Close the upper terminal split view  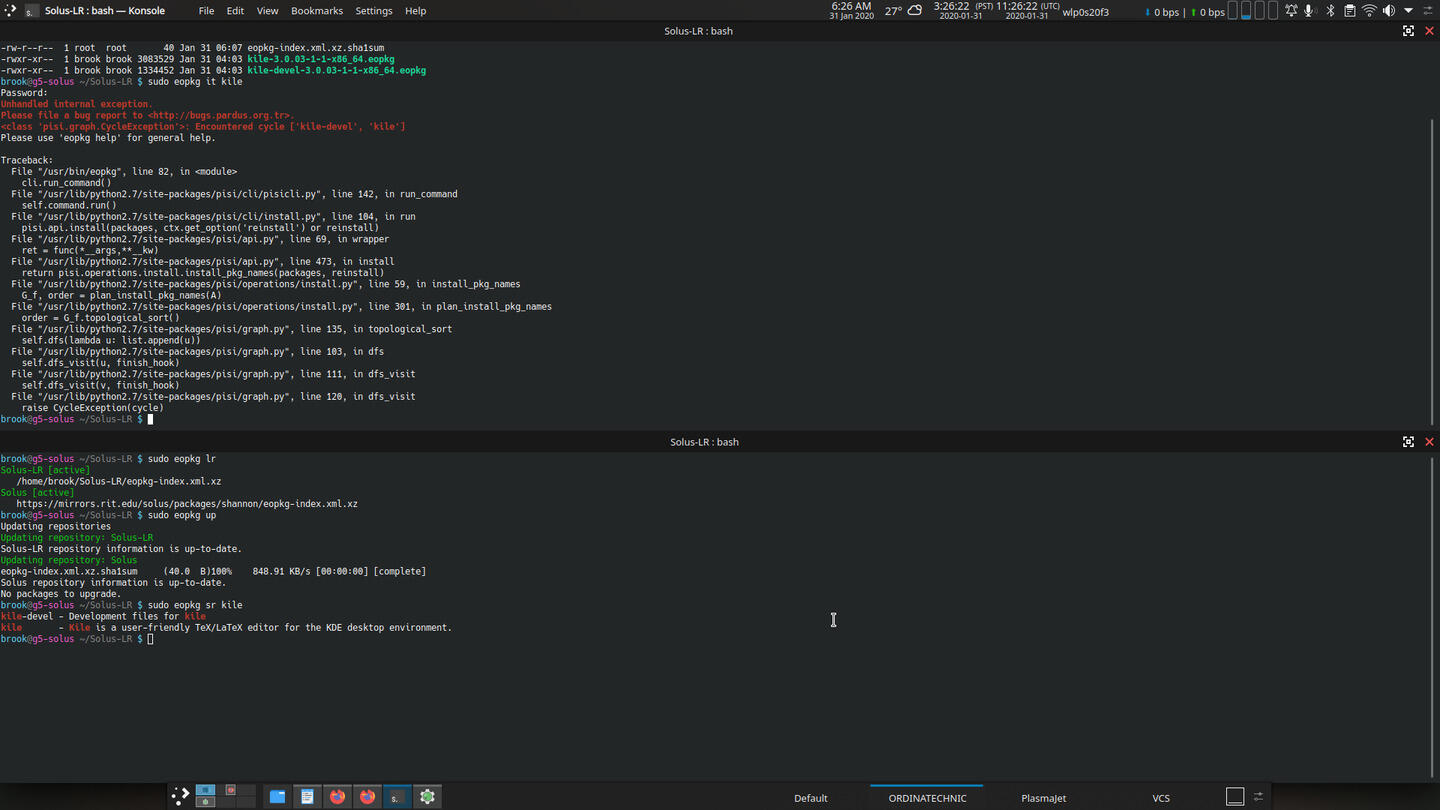1429,31
